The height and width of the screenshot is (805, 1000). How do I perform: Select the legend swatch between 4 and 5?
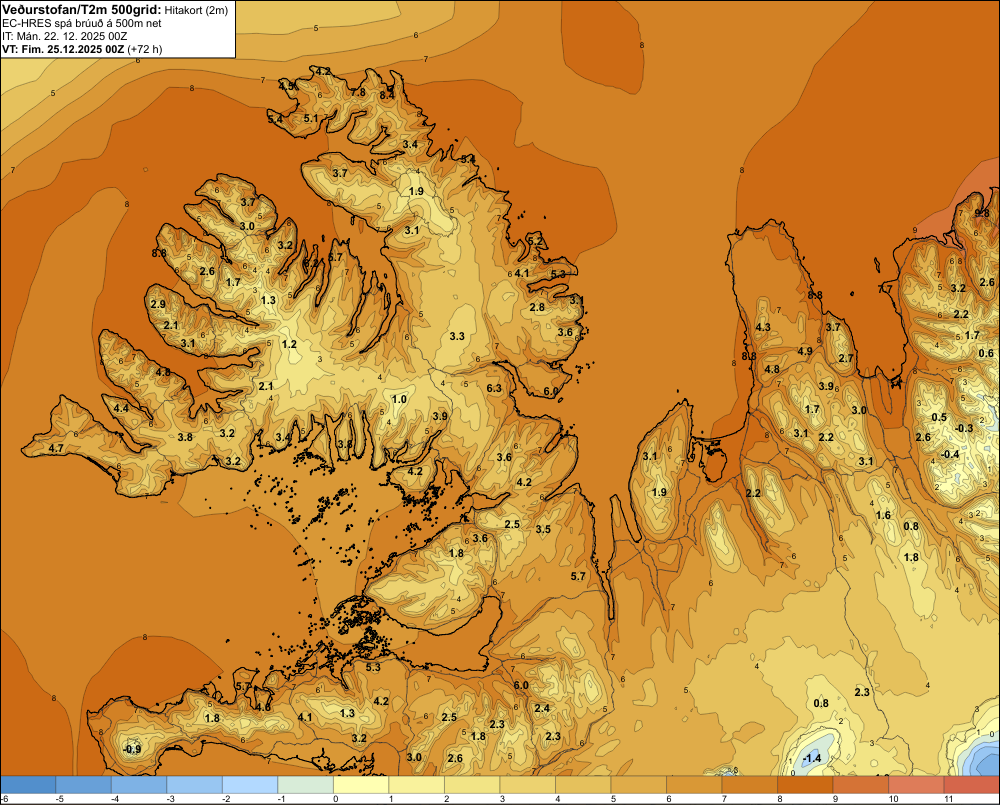coord(583,785)
